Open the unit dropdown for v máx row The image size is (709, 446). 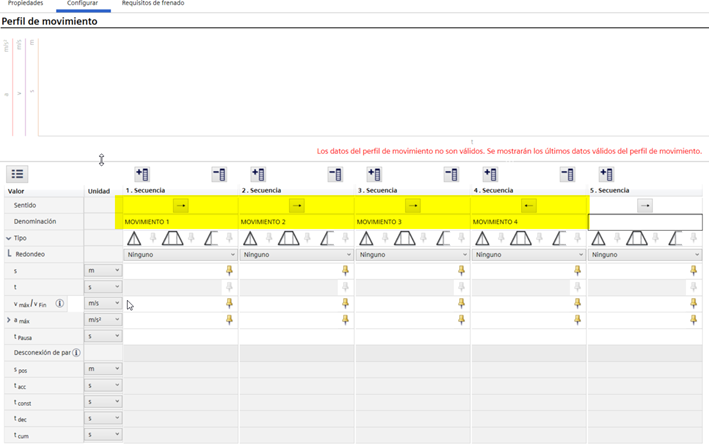click(x=103, y=303)
